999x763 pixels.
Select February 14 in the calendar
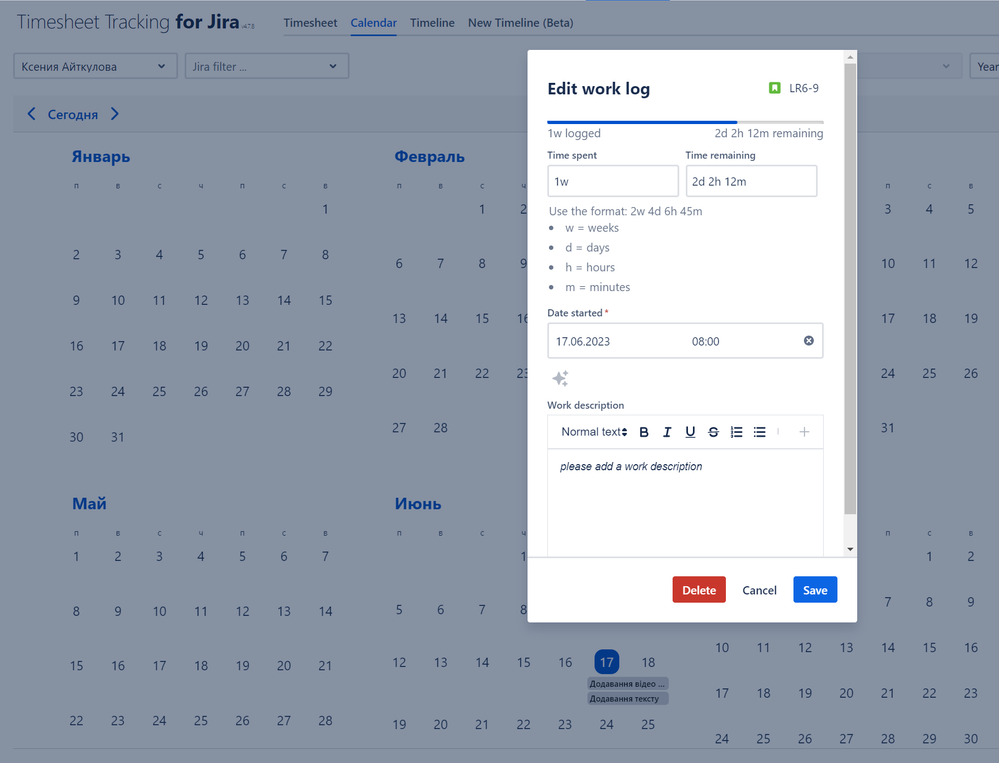coord(441,318)
